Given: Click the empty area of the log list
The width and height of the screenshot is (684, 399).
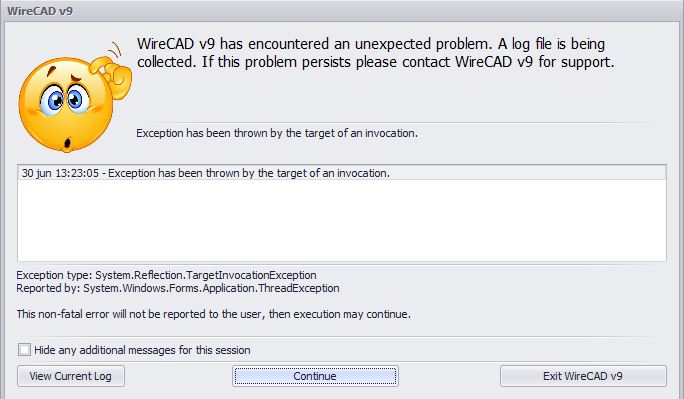Looking at the screenshot, I should pyautogui.click(x=342, y=220).
